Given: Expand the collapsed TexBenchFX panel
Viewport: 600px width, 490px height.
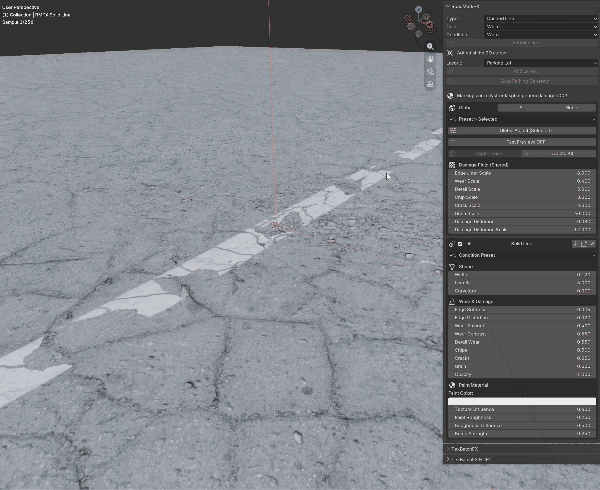Looking at the screenshot, I should coord(521,449).
